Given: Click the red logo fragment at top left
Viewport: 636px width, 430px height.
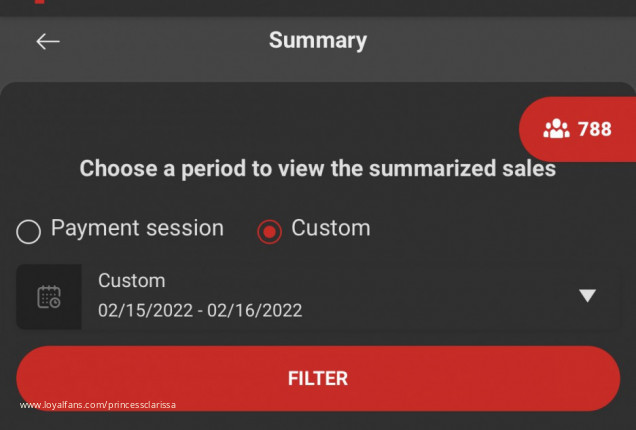Looking at the screenshot, I should click(x=38, y=2).
